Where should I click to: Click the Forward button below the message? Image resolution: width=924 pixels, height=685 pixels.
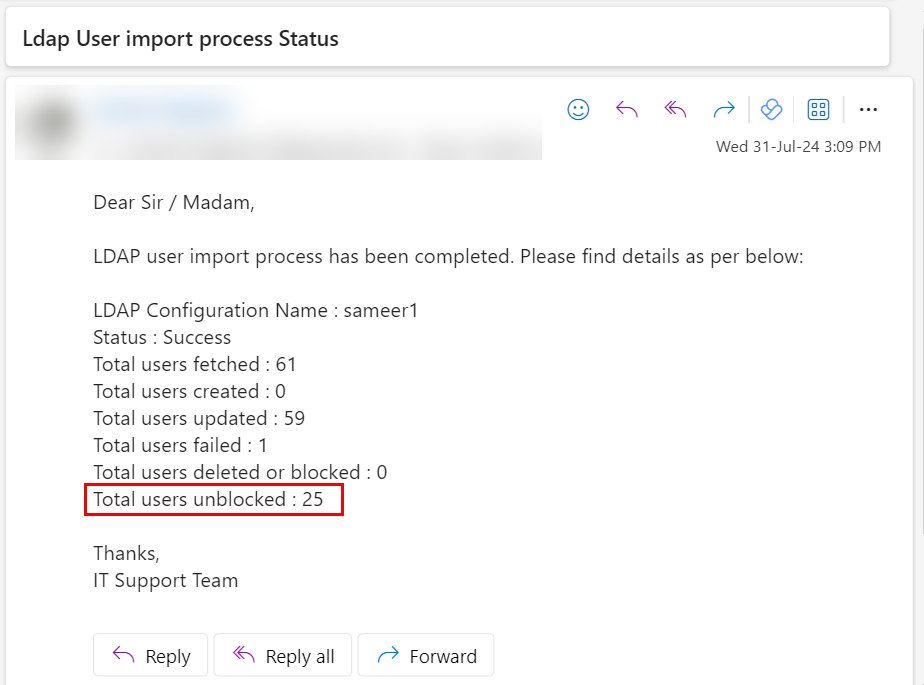coord(426,655)
